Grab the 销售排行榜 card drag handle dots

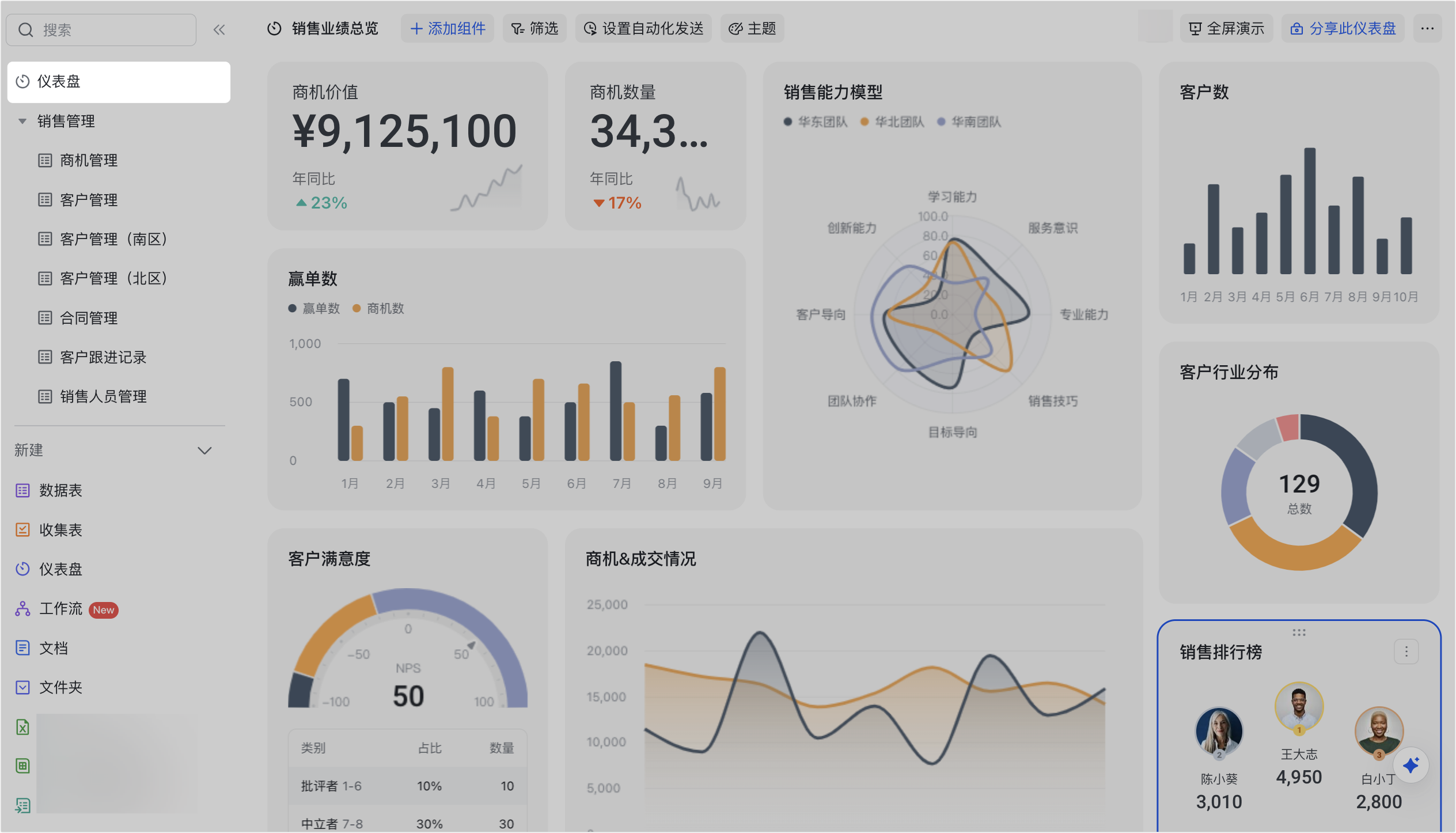[x=1299, y=633]
